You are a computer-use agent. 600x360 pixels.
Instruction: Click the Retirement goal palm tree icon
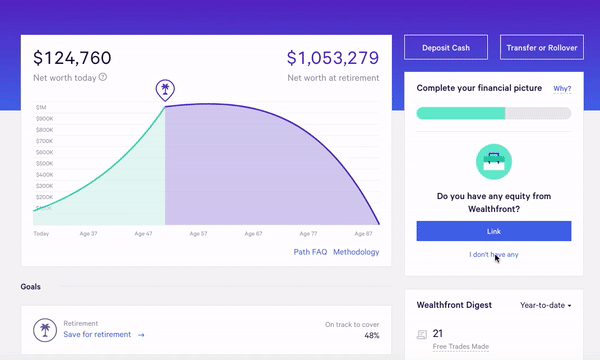(45, 330)
